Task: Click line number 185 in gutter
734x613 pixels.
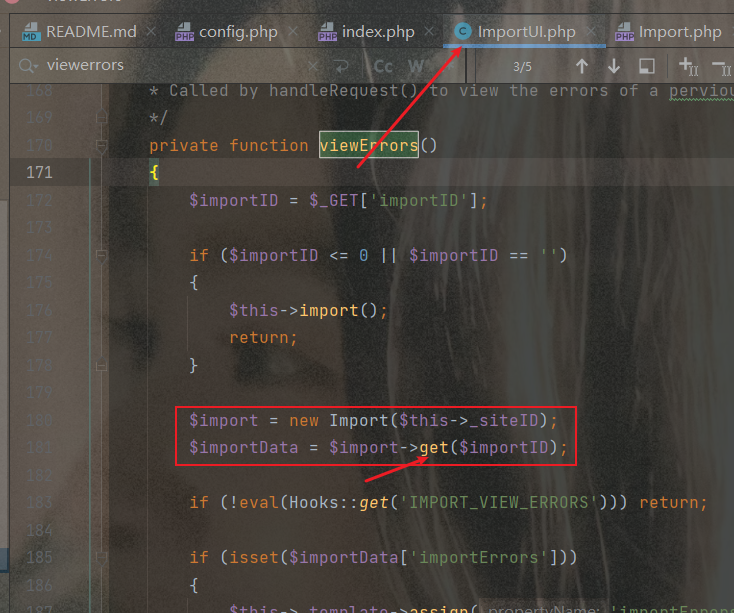Action: click(39, 557)
